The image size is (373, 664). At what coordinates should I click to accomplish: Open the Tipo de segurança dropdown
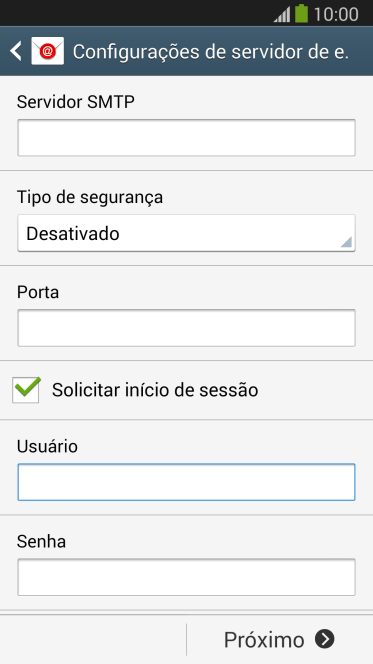186,233
